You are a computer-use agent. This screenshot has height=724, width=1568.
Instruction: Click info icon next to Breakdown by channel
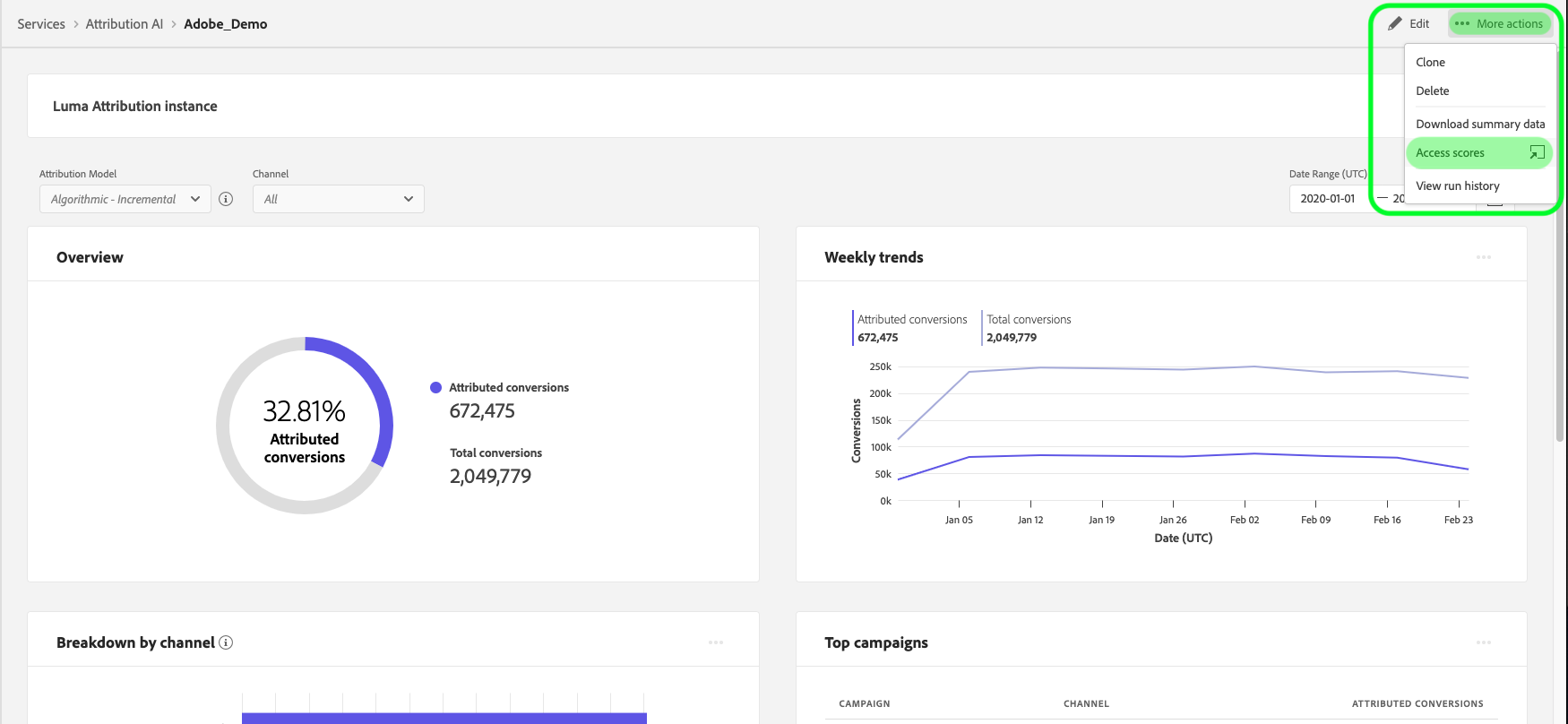pos(226,642)
